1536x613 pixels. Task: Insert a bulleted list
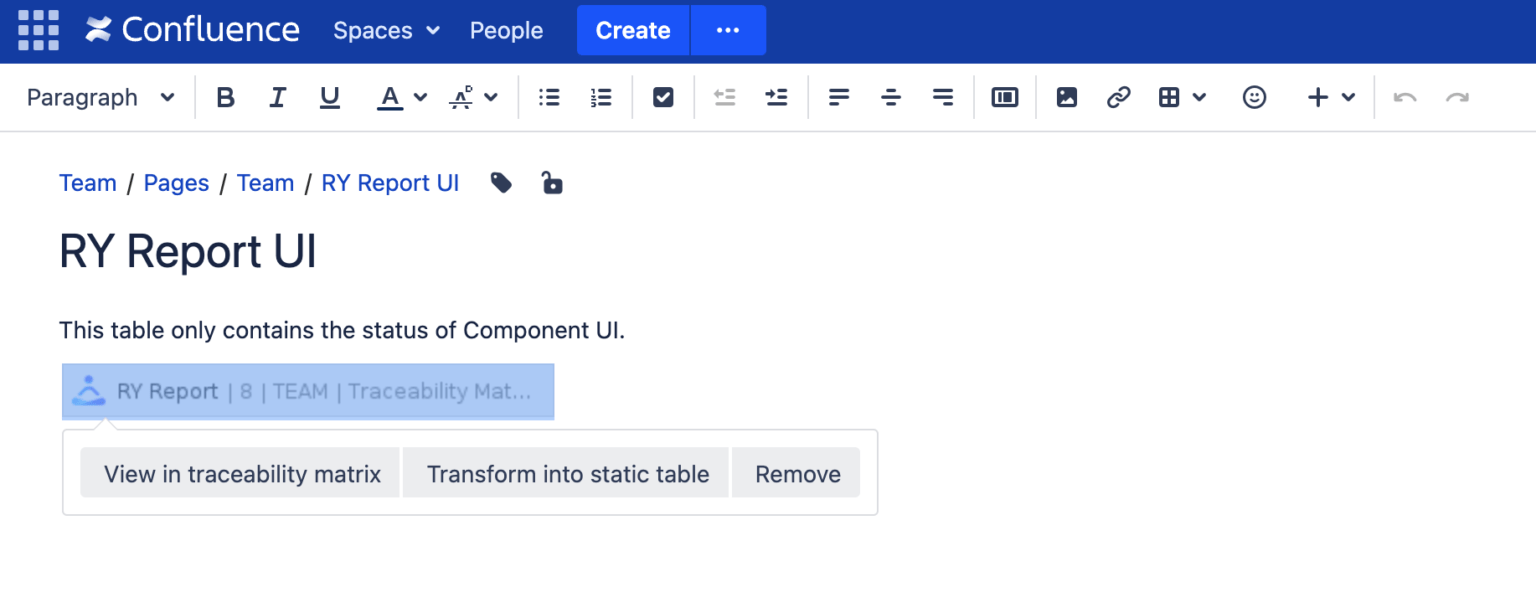(548, 97)
